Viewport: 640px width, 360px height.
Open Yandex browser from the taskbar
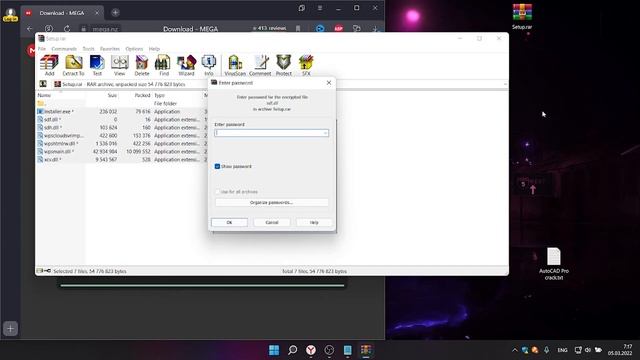(x=311, y=350)
